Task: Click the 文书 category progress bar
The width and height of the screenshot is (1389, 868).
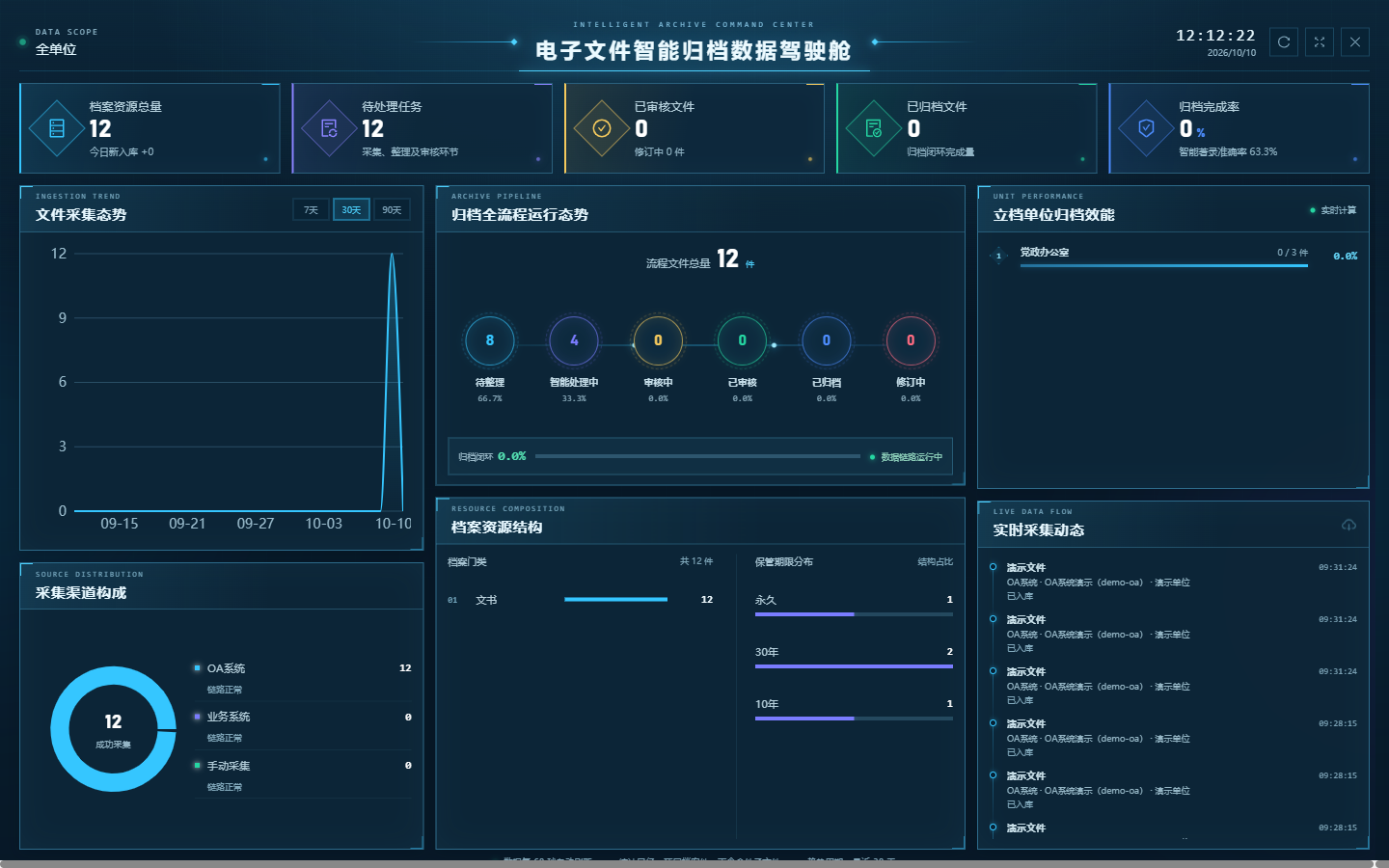Action: (615, 600)
